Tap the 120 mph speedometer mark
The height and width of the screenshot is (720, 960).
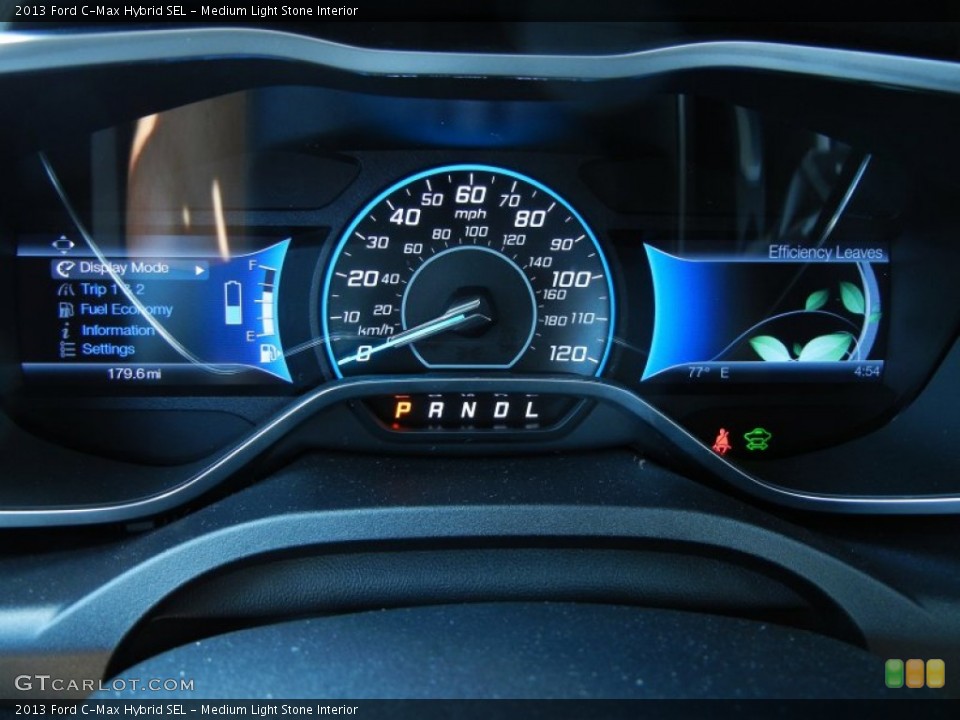point(568,353)
